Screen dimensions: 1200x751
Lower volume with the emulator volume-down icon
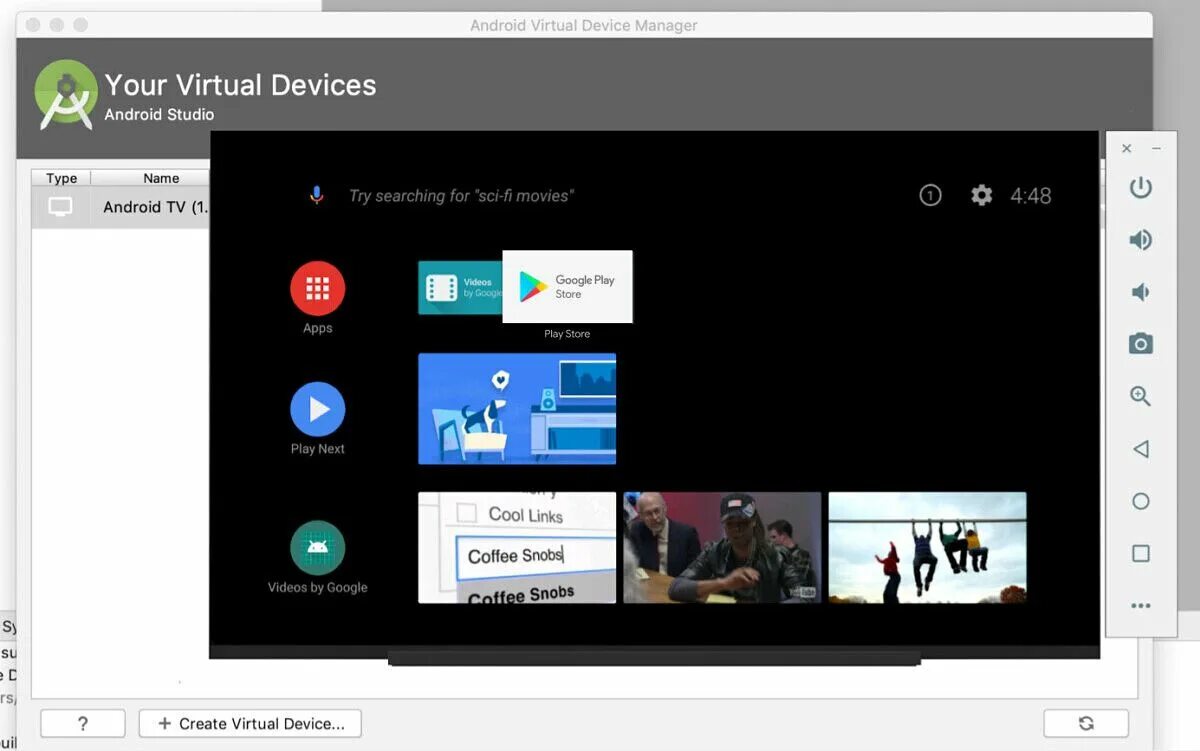pyautogui.click(x=1139, y=292)
